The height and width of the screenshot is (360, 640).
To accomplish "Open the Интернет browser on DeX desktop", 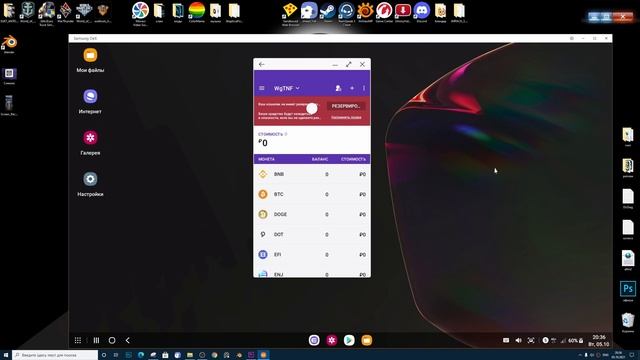I will (x=90, y=102).
